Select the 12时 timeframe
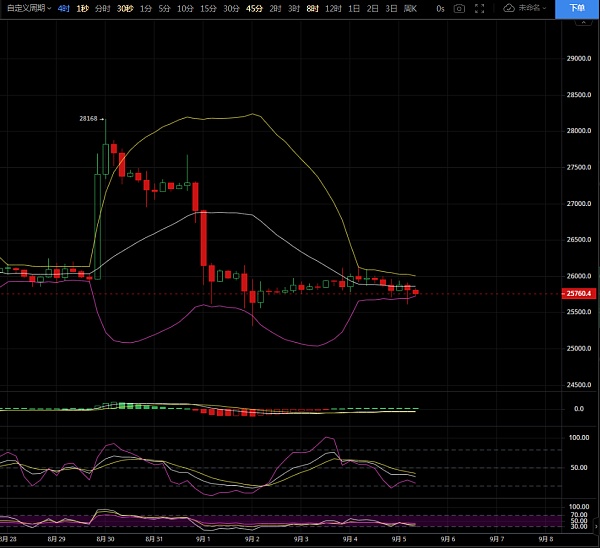 332,8
